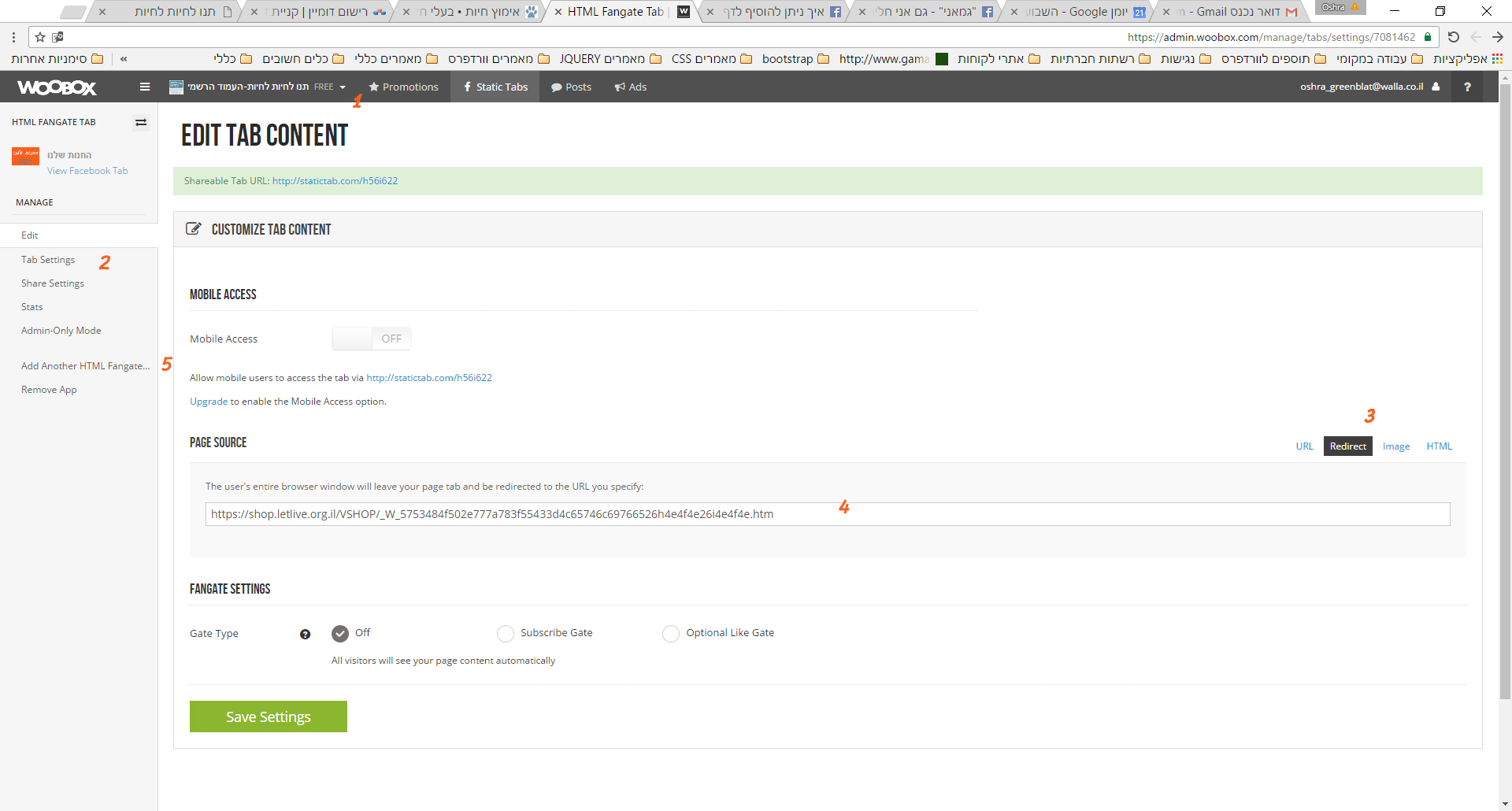Click the Save Settings button
Image resolution: width=1512 pixels, height=811 pixels.
coord(269,717)
